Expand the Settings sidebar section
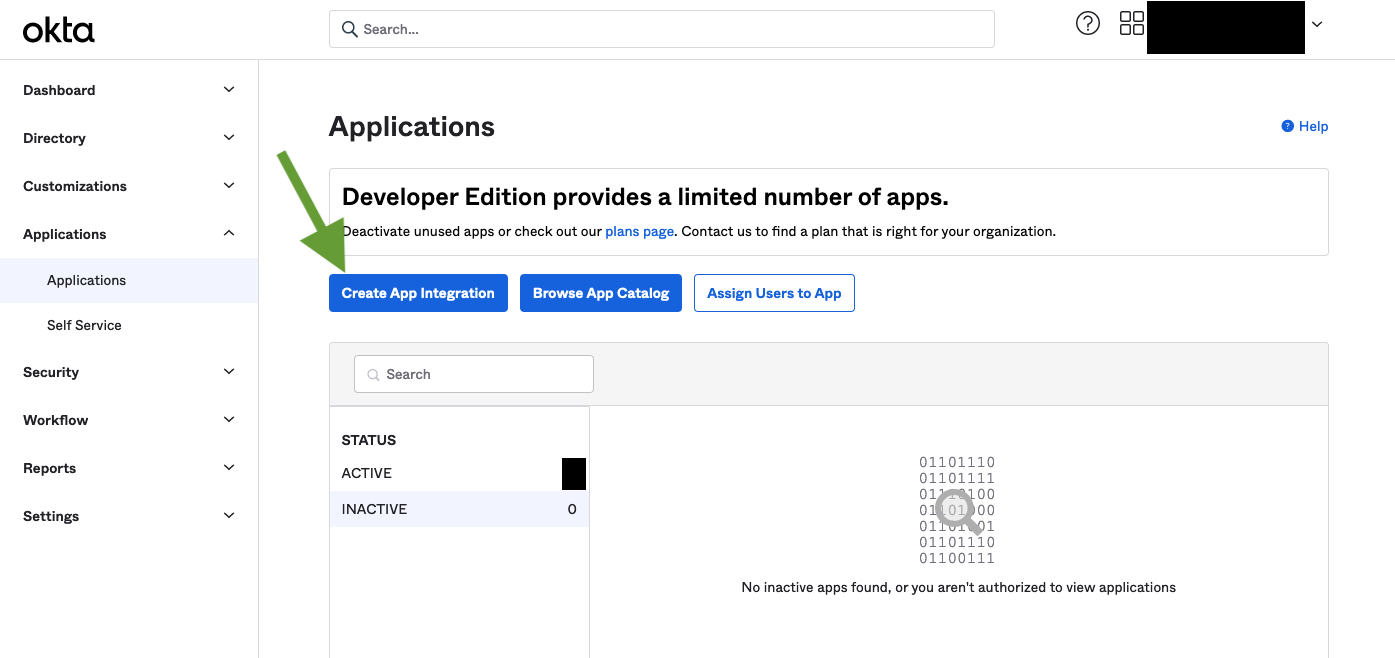The width and height of the screenshot is (1395, 658). (229, 516)
